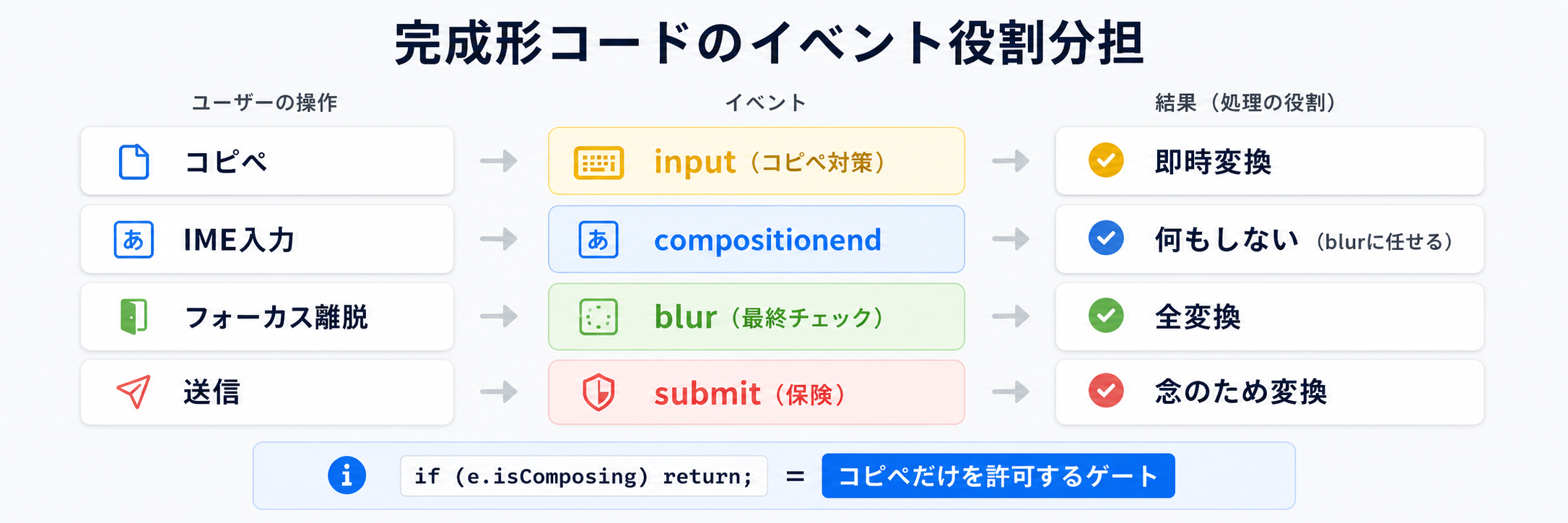Click the 結果（処理の役割） column header
The height and width of the screenshot is (523, 1568).
tap(1245, 103)
